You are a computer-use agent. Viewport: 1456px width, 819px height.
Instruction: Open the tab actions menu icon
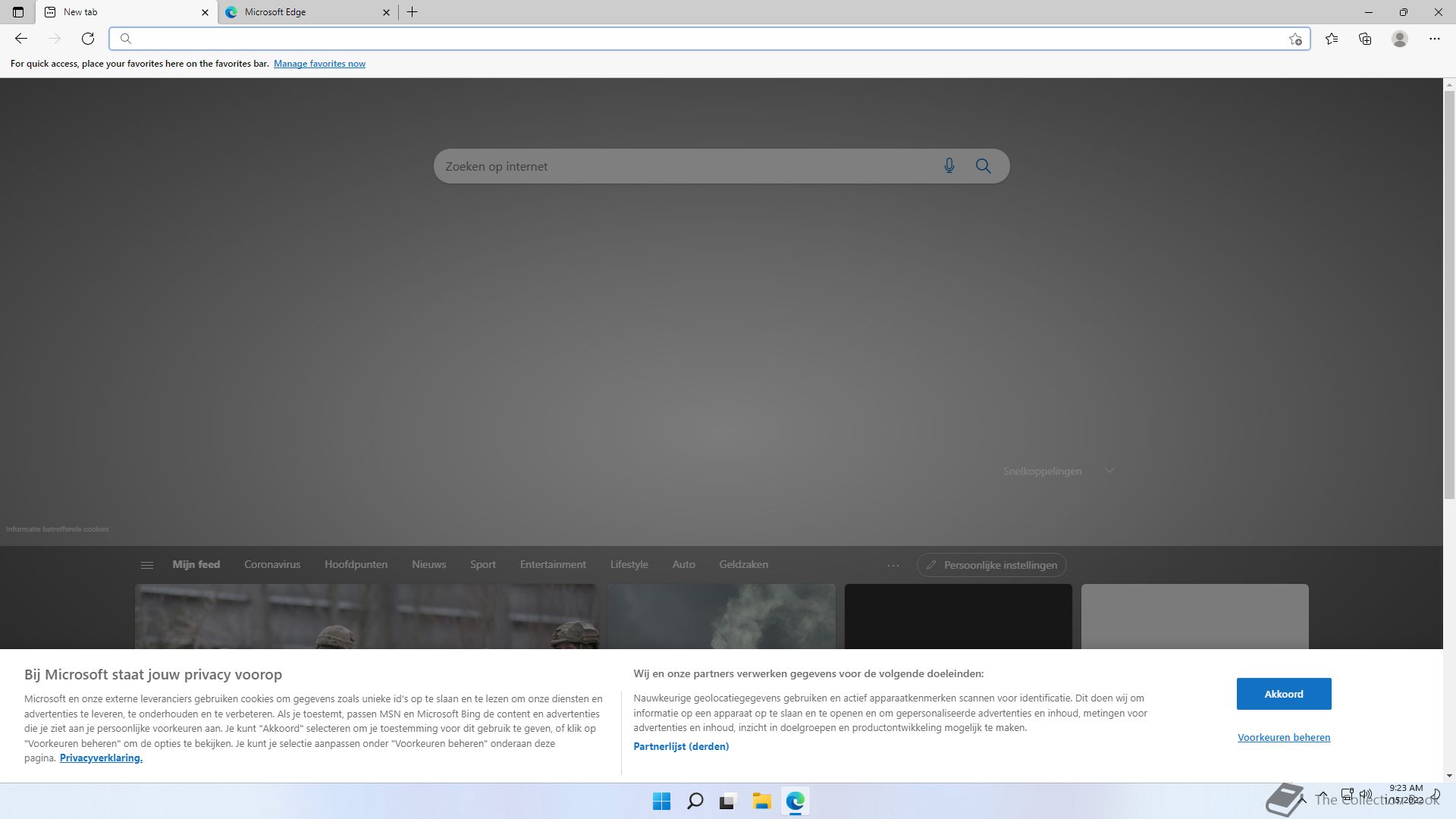18,12
